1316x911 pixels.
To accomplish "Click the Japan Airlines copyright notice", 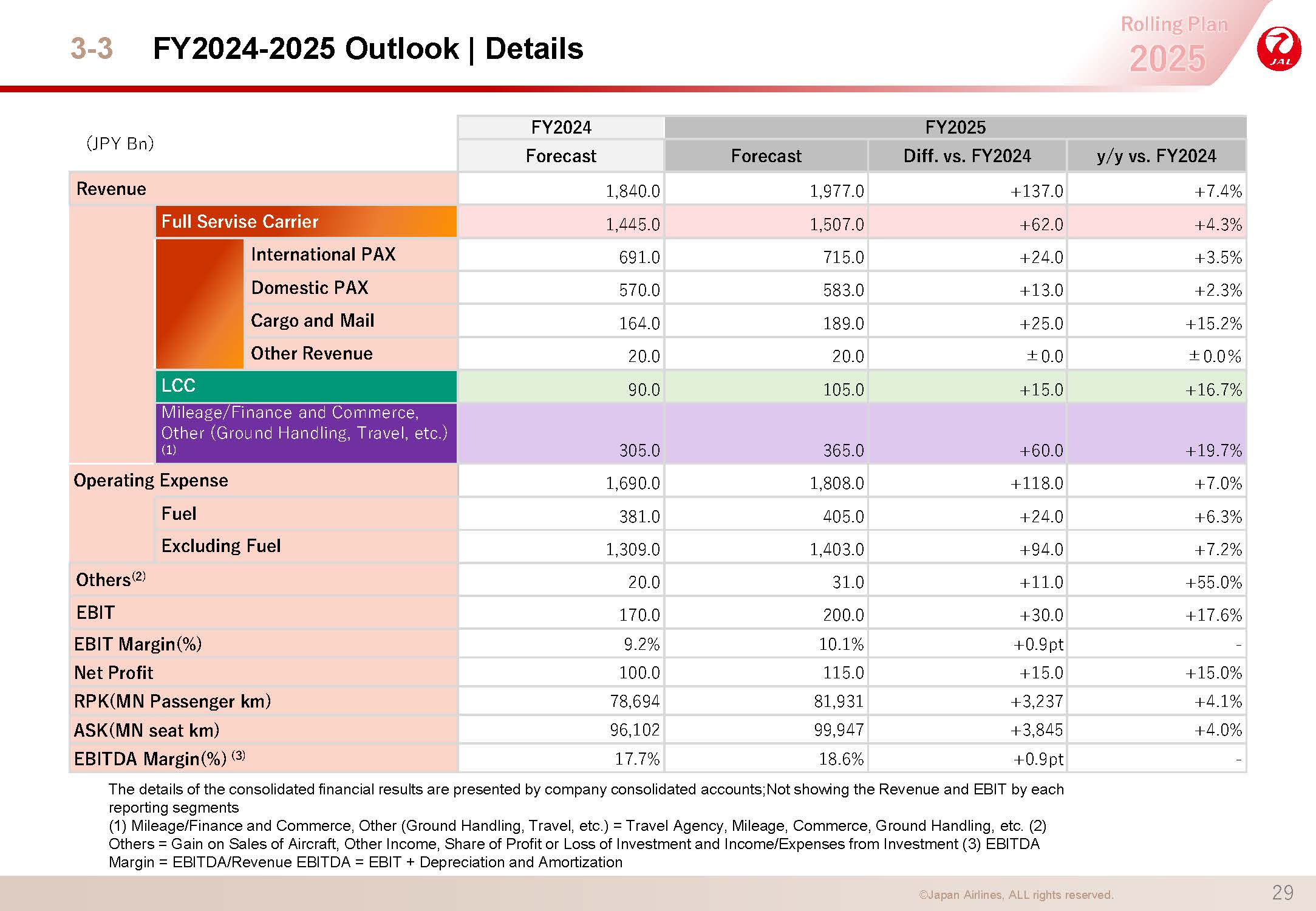I will coord(1015,895).
